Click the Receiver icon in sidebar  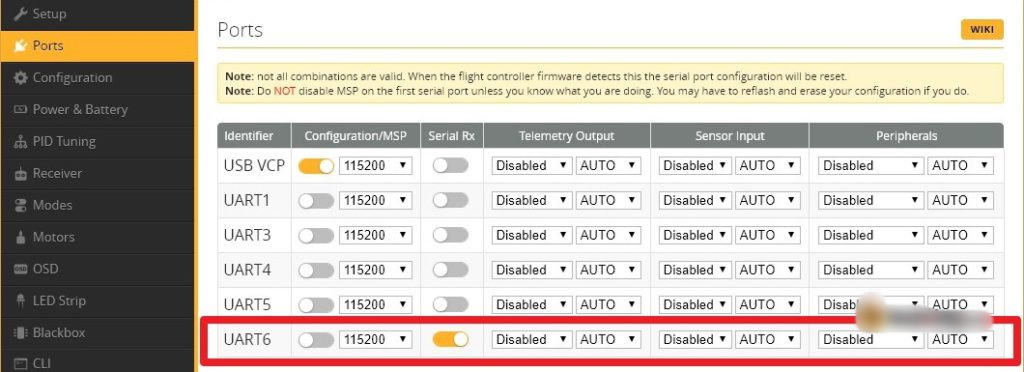(21, 174)
